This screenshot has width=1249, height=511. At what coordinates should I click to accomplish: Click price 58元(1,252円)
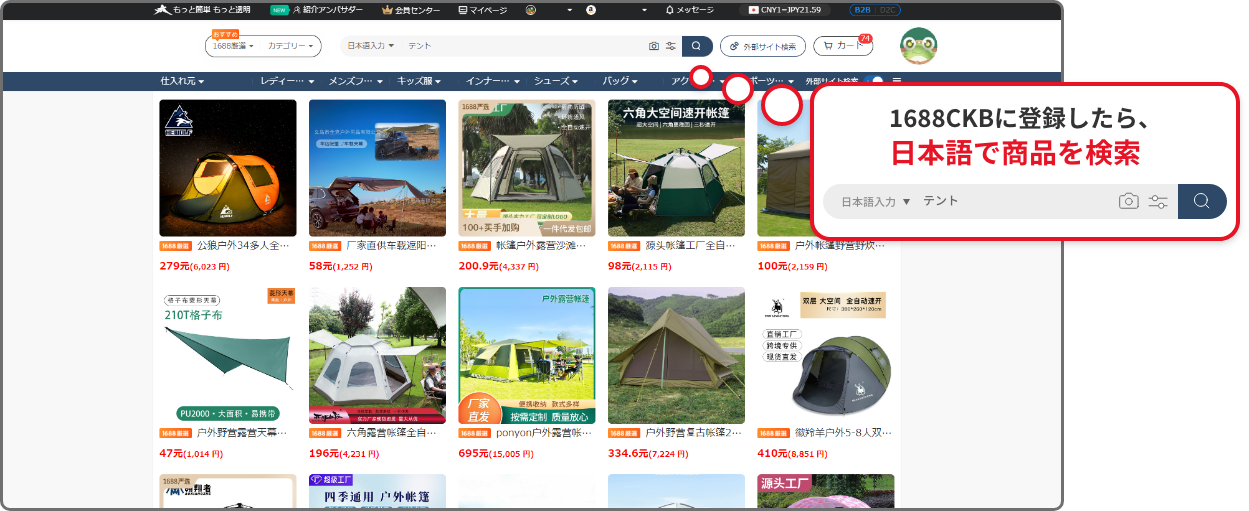click(340, 266)
